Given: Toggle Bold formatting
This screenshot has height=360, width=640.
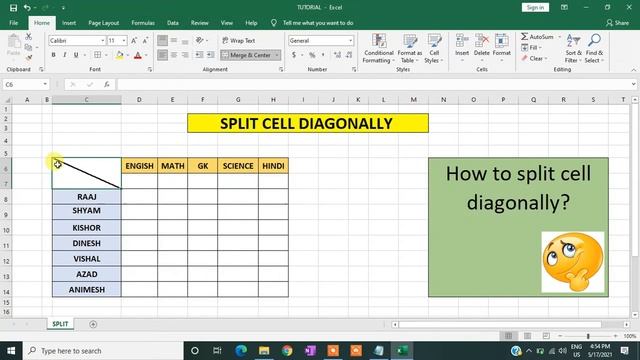Looking at the screenshot, I should click(53, 55).
